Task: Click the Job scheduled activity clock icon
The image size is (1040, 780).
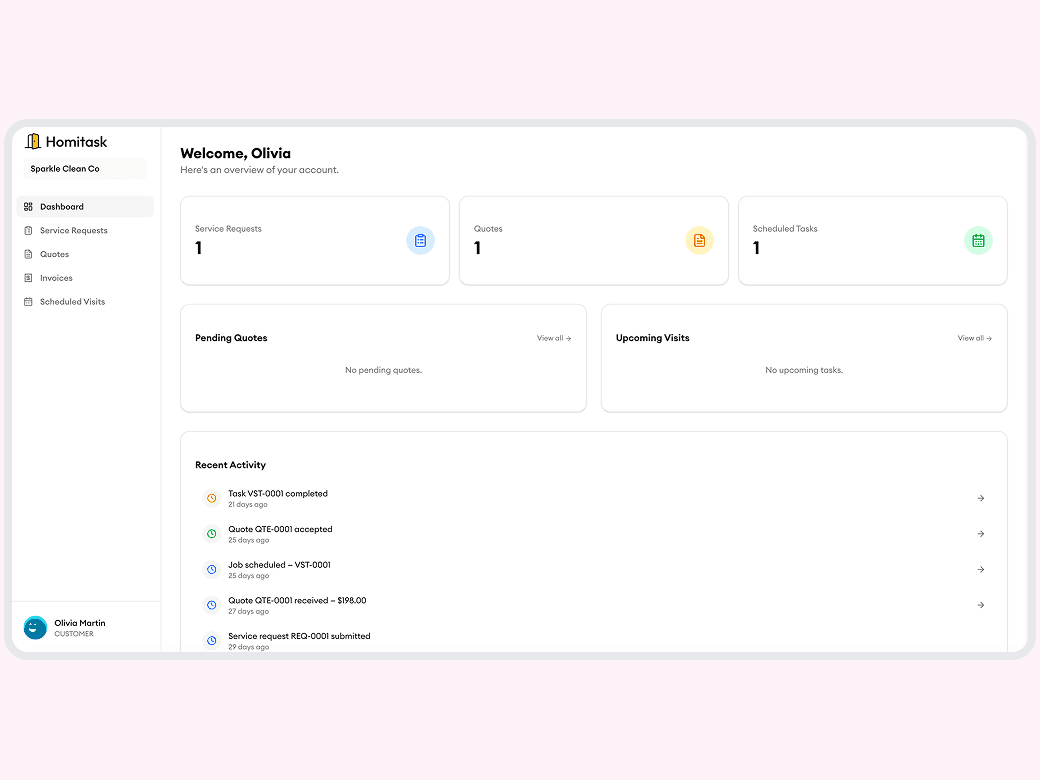Action: coord(211,570)
